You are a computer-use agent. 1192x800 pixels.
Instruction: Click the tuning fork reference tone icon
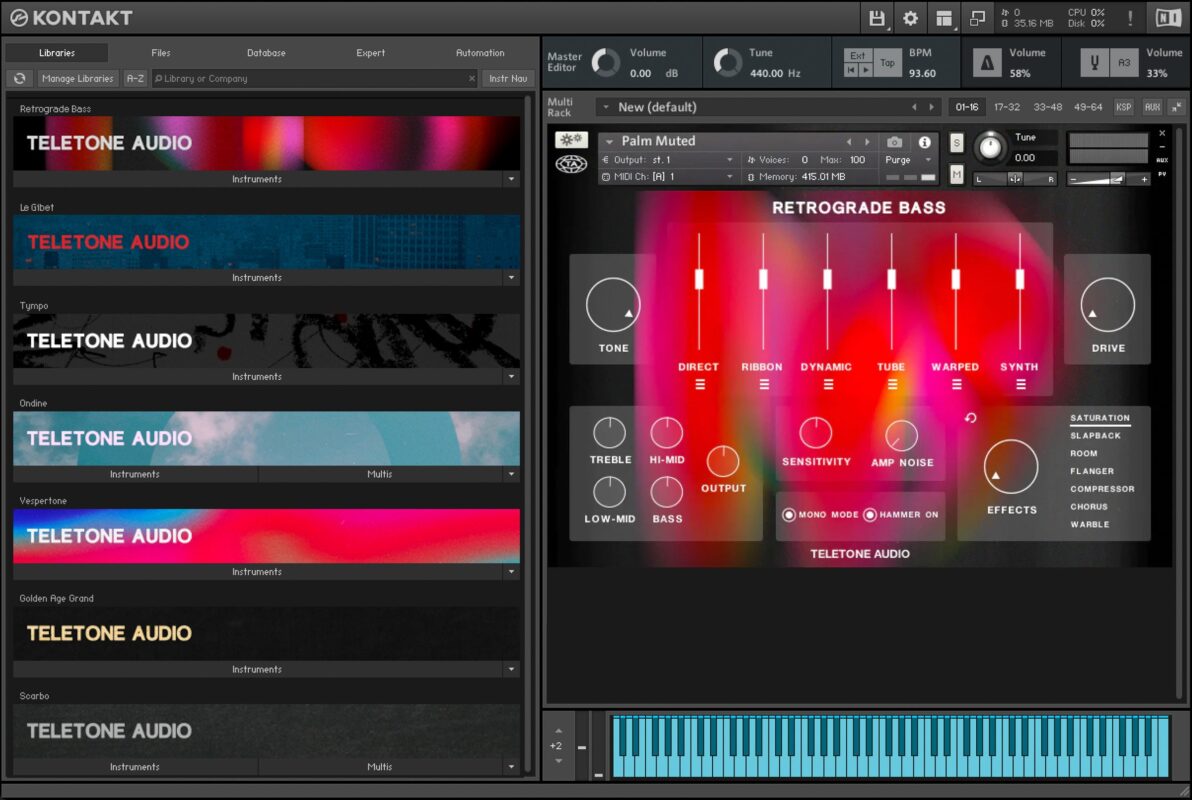pyautogui.click(x=1096, y=63)
